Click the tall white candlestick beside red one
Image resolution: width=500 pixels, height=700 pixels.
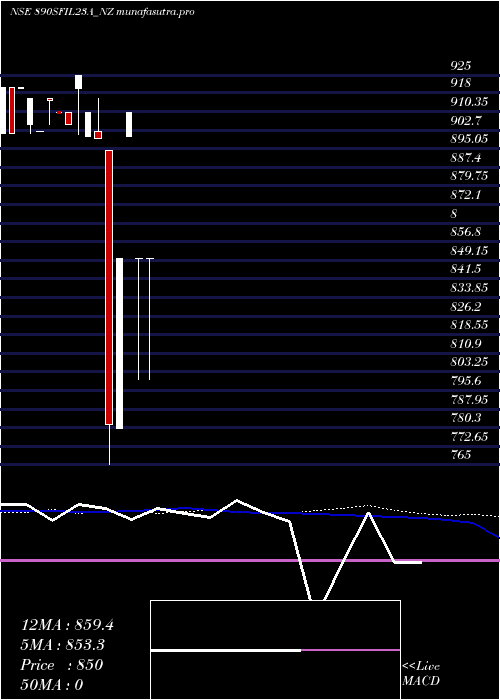pyautogui.click(x=120, y=343)
